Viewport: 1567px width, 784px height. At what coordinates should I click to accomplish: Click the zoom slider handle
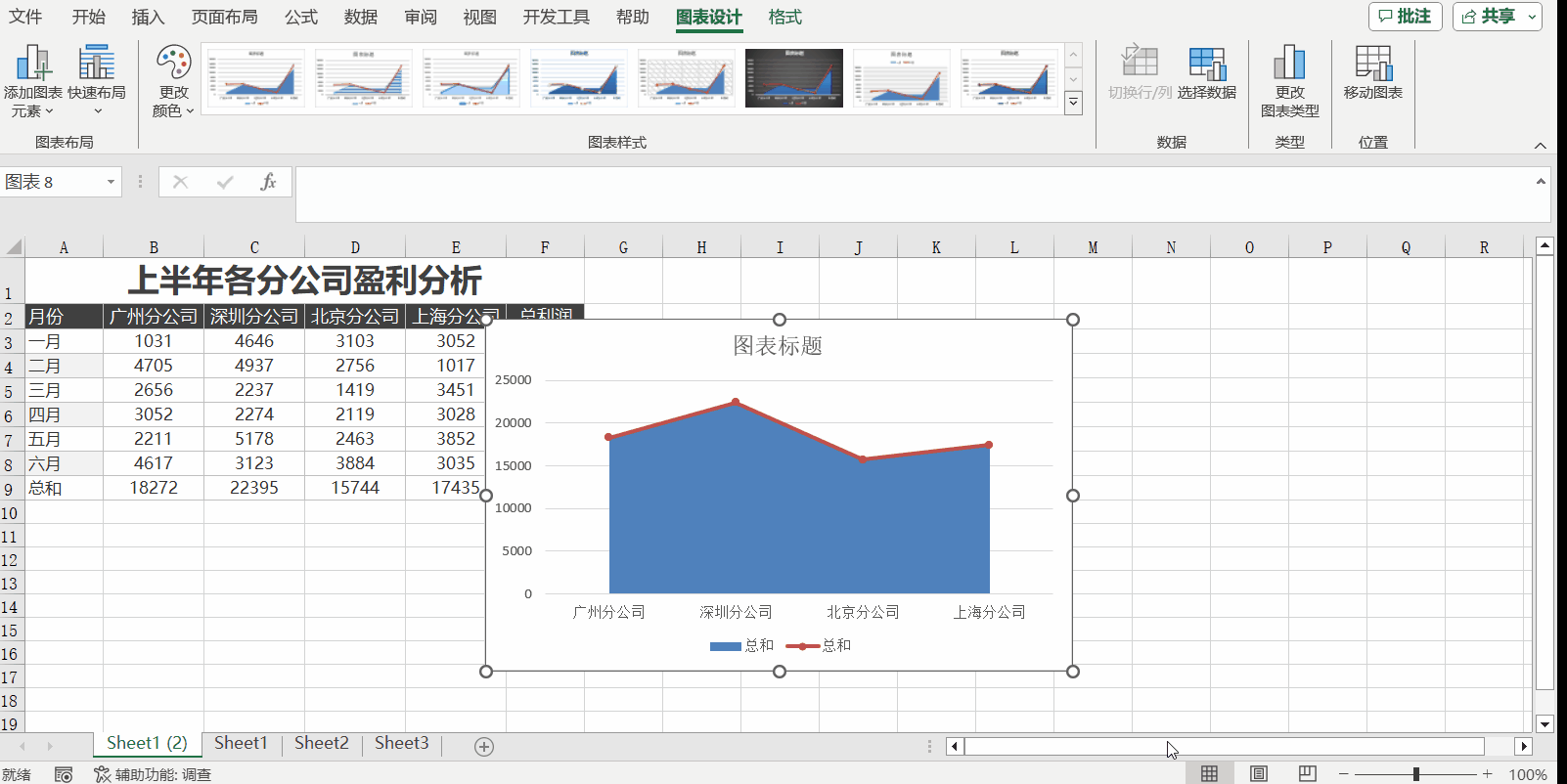pyautogui.click(x=1415, y=774)
